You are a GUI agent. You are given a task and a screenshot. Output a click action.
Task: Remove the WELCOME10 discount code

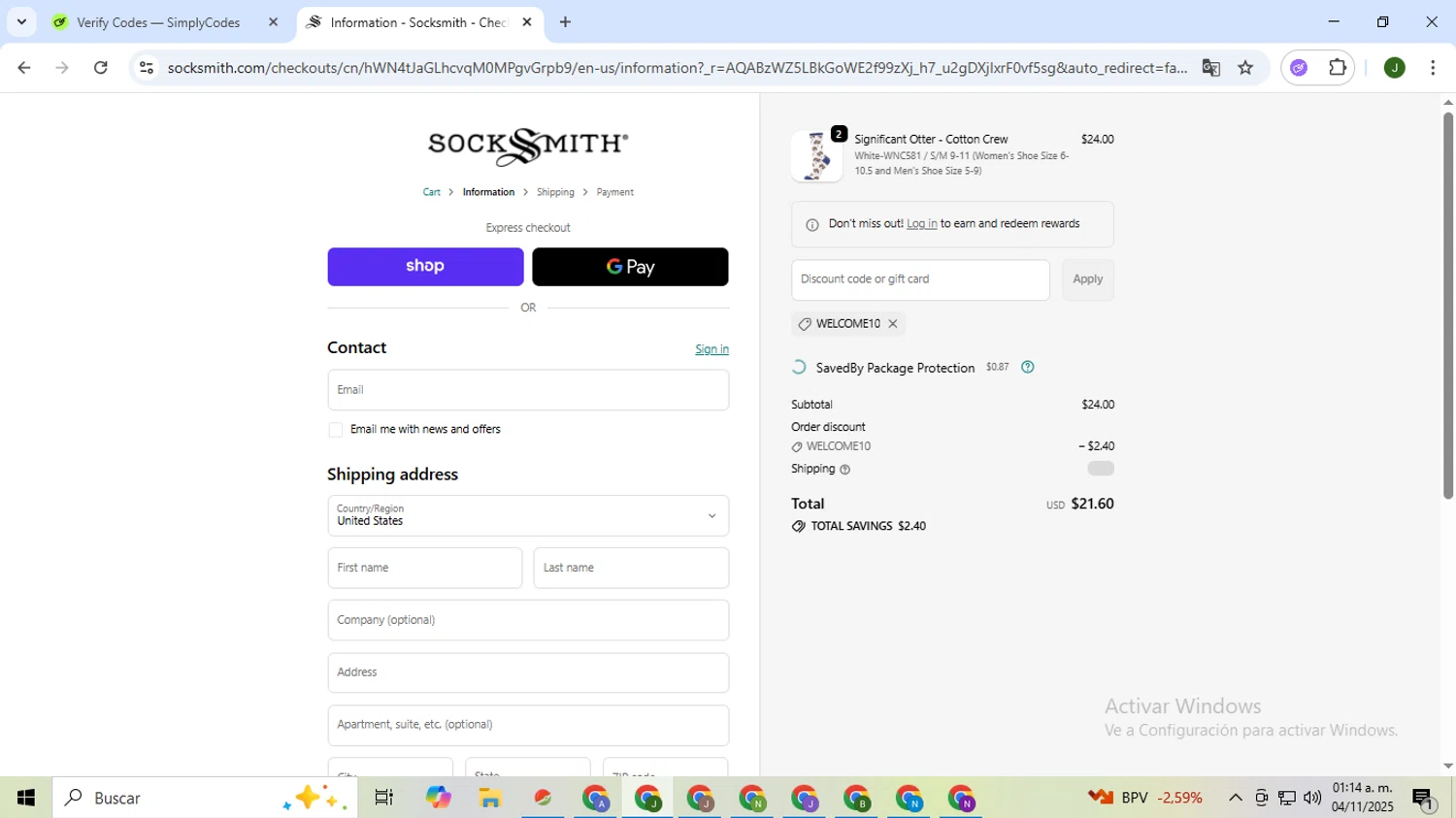pos(893,324)
